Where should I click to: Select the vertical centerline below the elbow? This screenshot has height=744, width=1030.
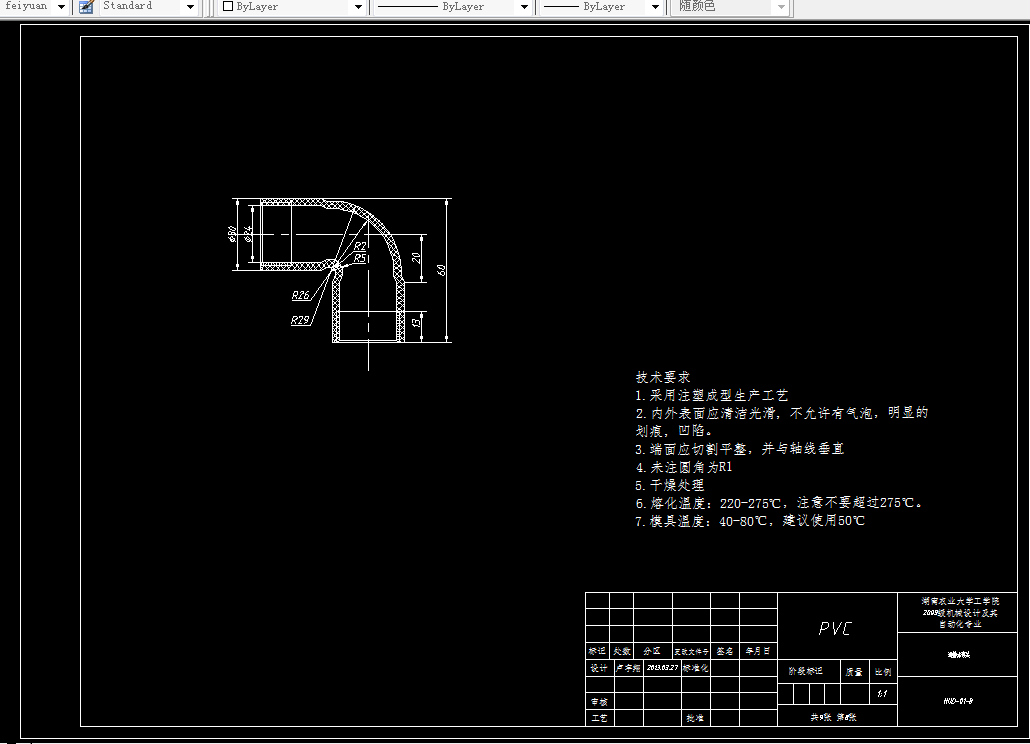point(369,356)
